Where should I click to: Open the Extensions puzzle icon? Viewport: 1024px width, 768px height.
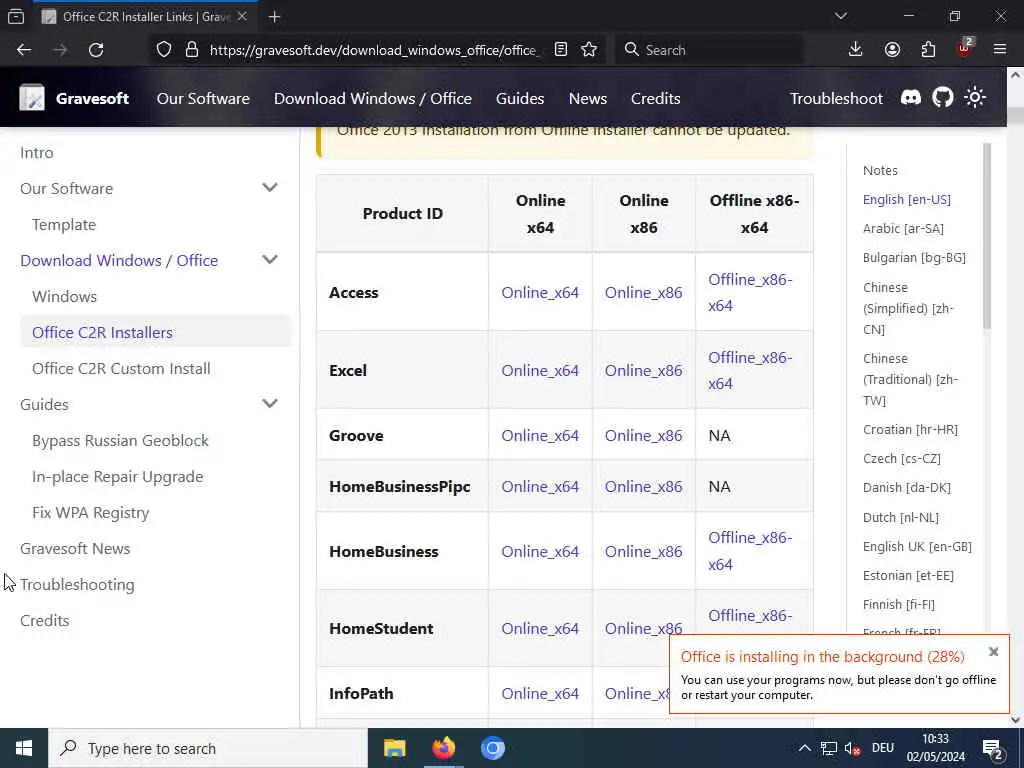tap(928, 50)
